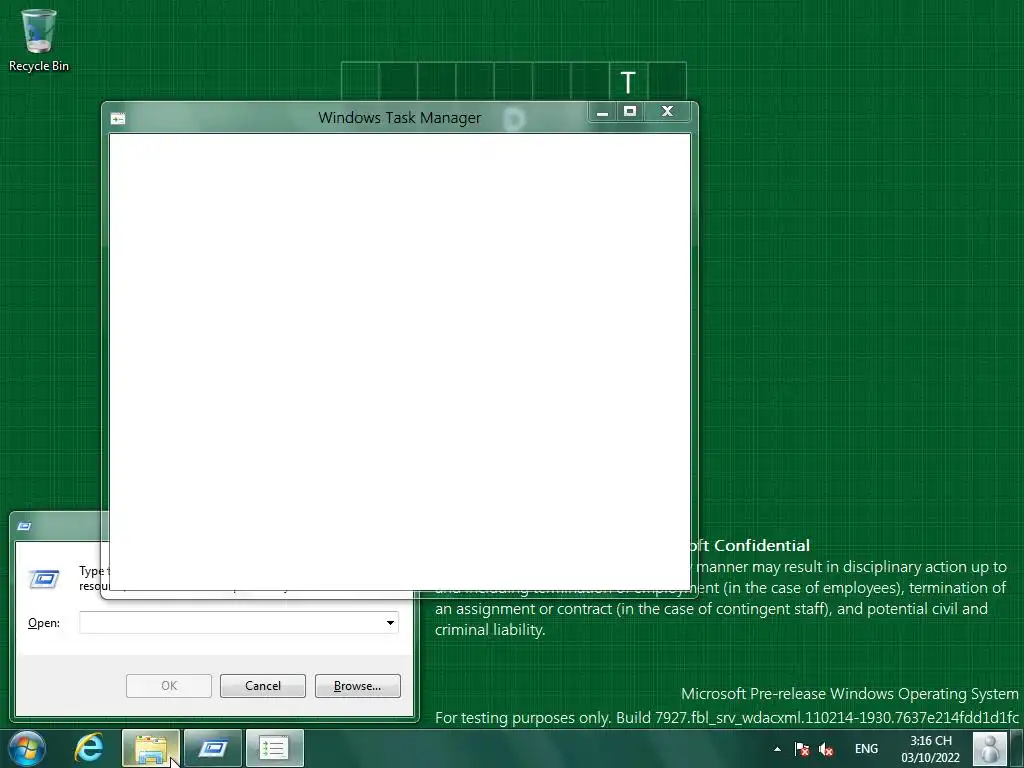Click the Start orb button
This screenshot has width=1024, height=768.
[x=27, y=748]
